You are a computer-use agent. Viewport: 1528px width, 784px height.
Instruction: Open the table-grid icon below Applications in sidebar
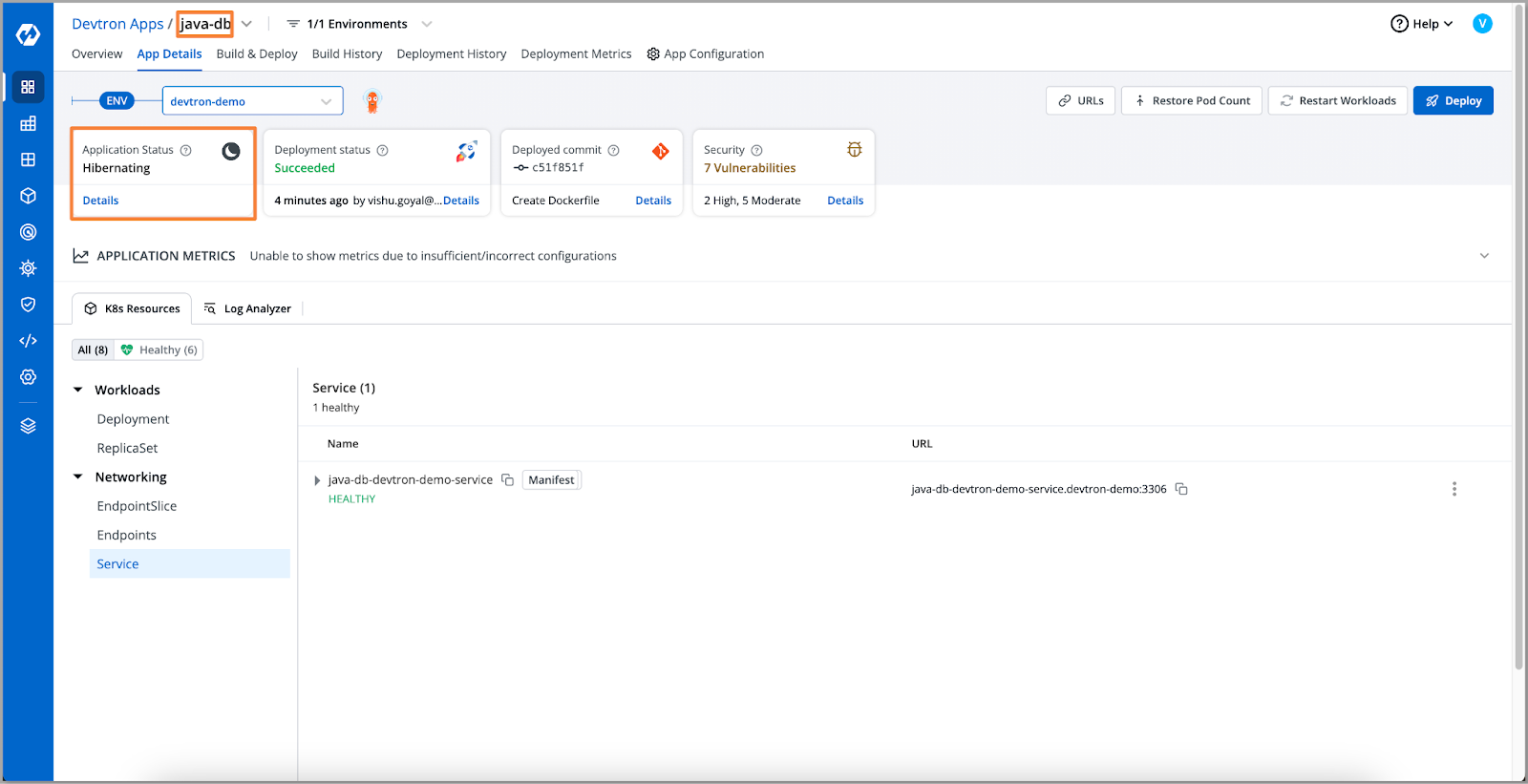pyautogui.click(x=28, y=123)
